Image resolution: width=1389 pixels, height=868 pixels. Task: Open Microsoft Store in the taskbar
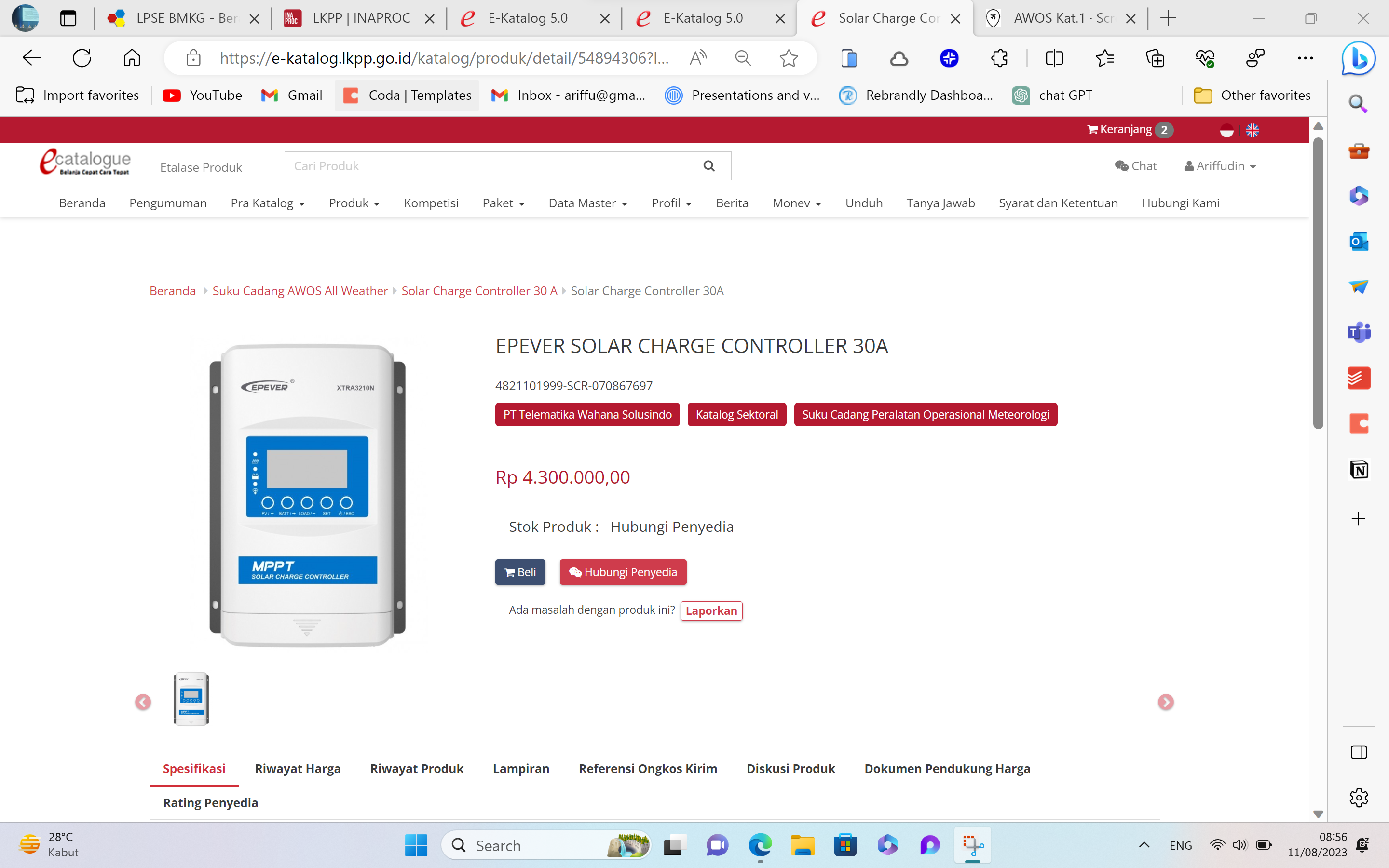(x=845, y=845)
